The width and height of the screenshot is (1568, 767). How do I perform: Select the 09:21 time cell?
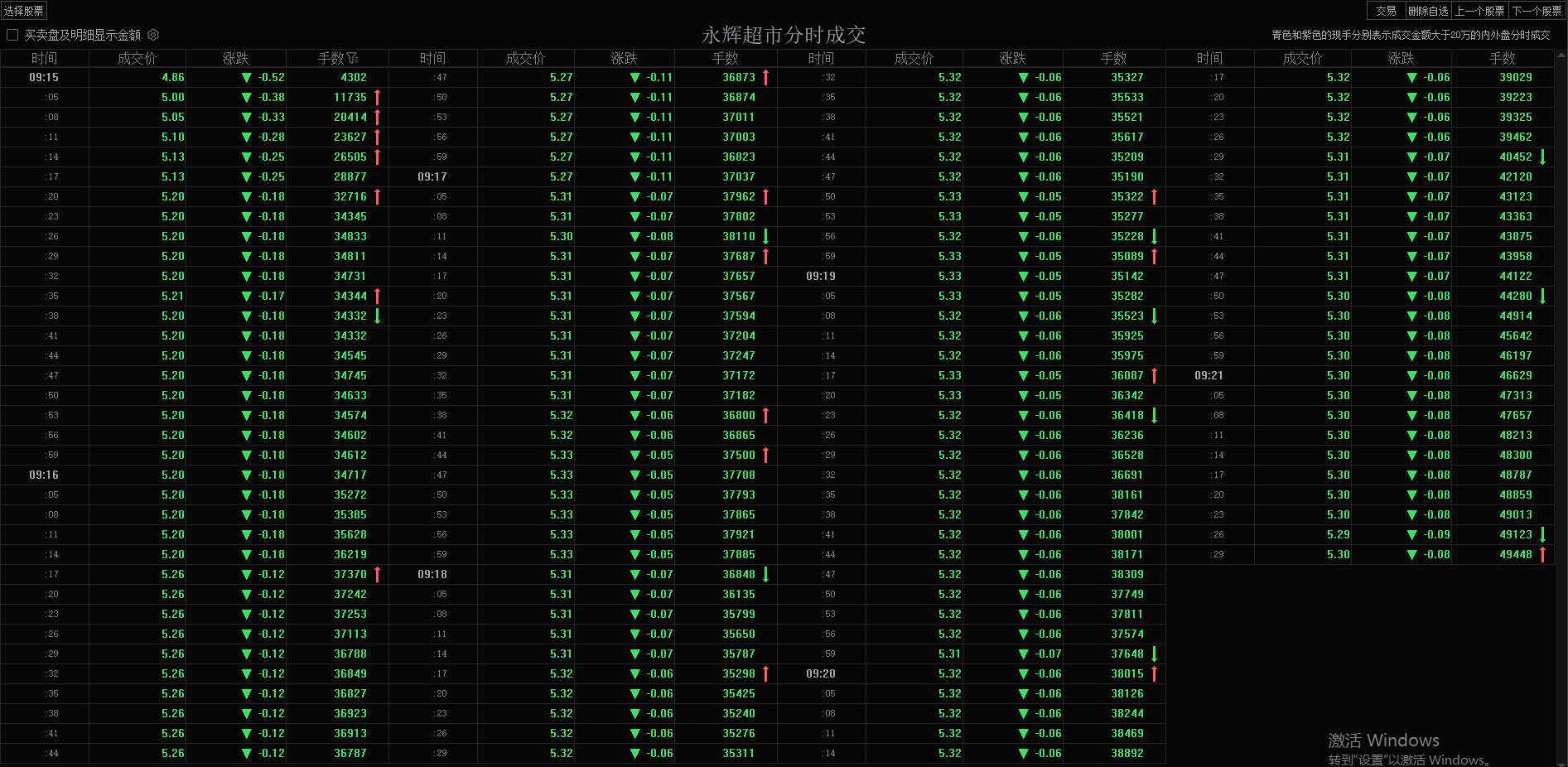1209,375
